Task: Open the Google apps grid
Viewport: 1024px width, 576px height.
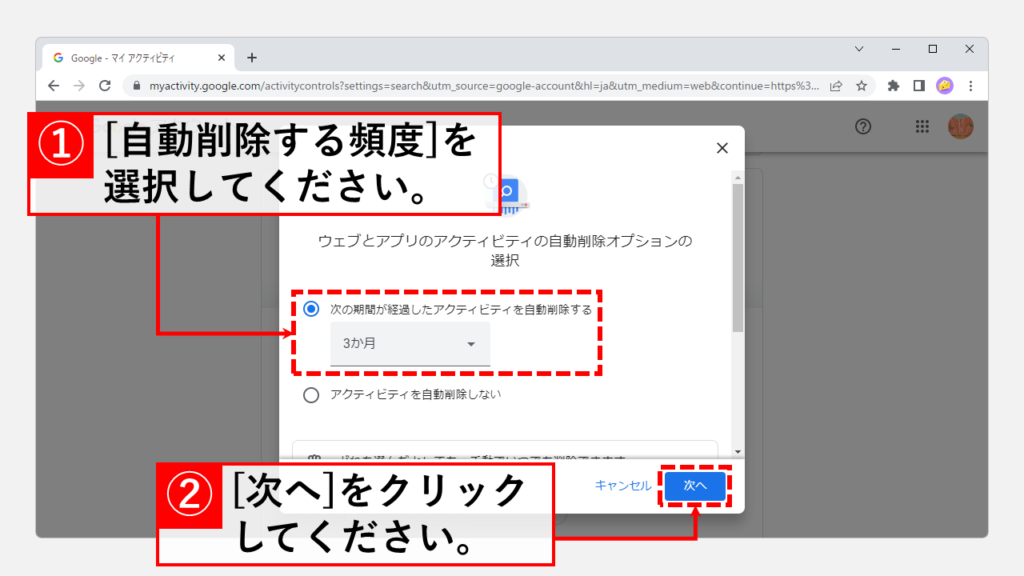Action: pyautogui.click(x=923, y=127)
